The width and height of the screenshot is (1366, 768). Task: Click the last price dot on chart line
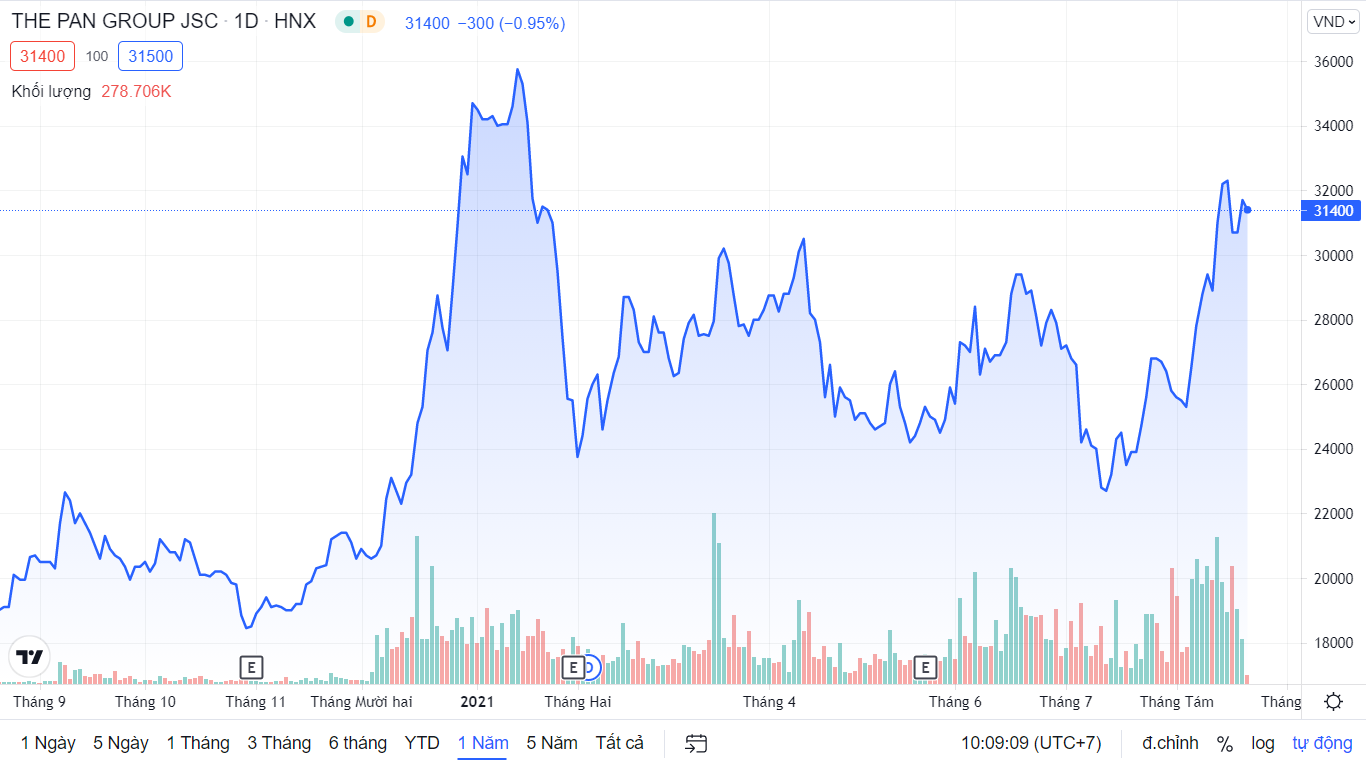point(1247,210)
